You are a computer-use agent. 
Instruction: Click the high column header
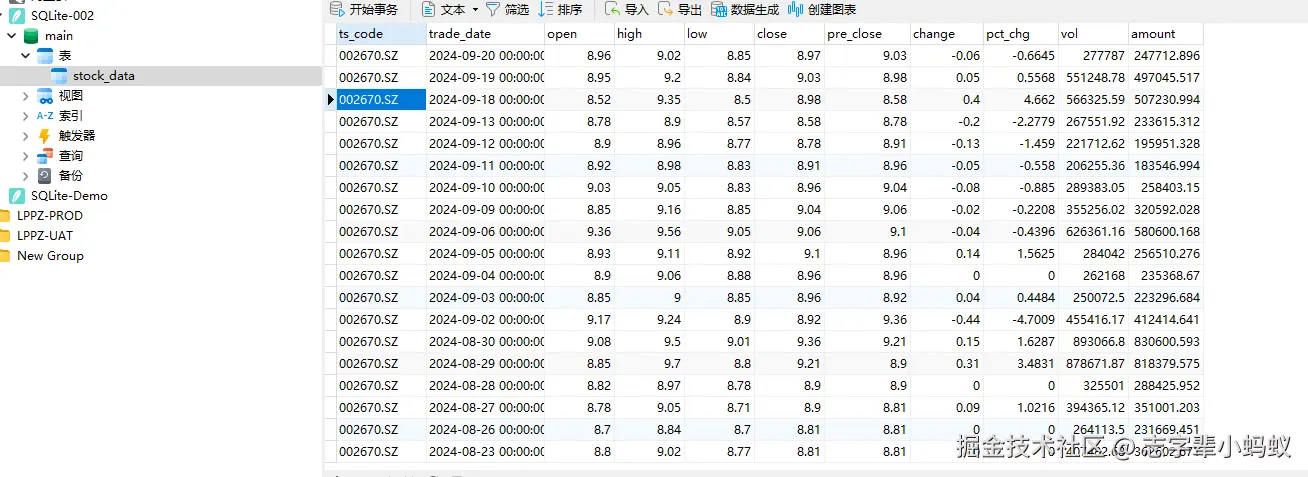coord(650,34)
